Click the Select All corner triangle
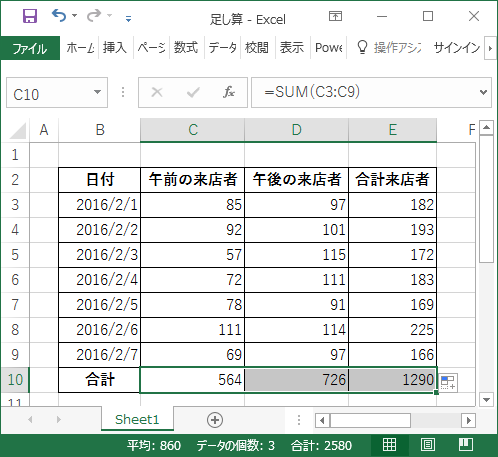Viewport: 498px width, 457px height. tap(18, 131)
